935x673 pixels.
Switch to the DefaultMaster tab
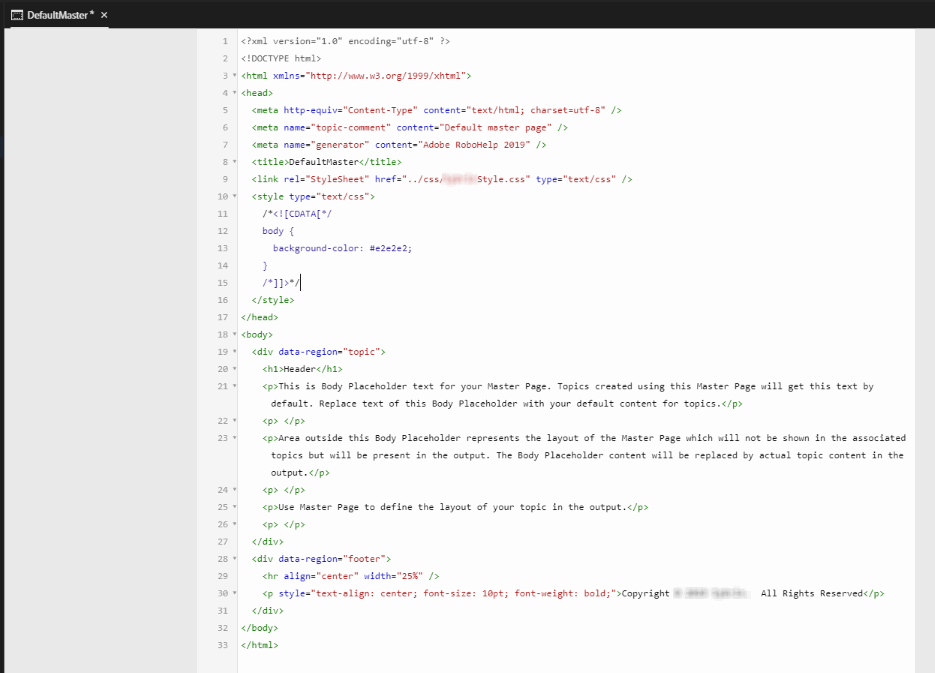point(60,15)
